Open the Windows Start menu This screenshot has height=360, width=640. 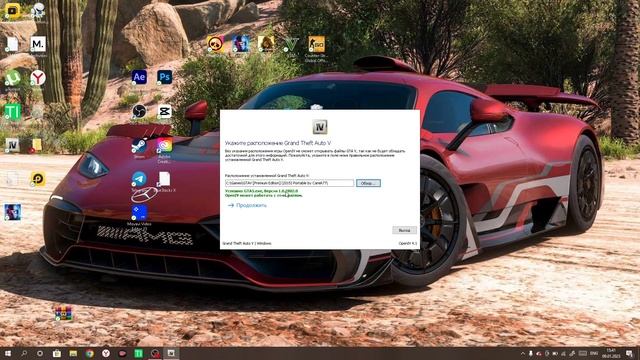7,353
